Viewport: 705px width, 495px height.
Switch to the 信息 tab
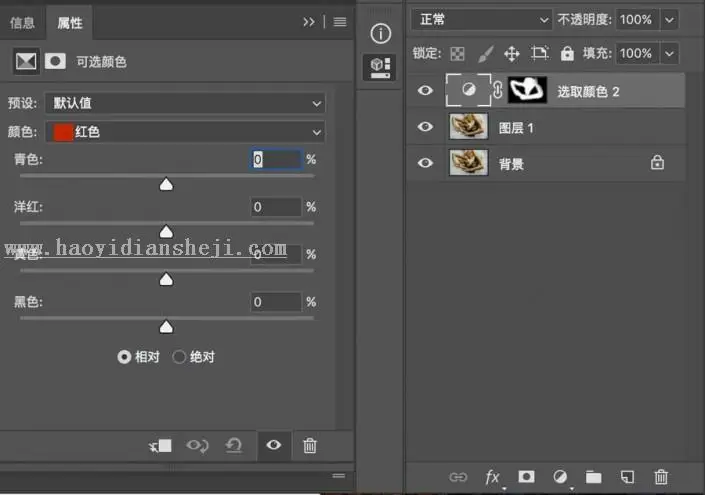[x=22, y=23]
